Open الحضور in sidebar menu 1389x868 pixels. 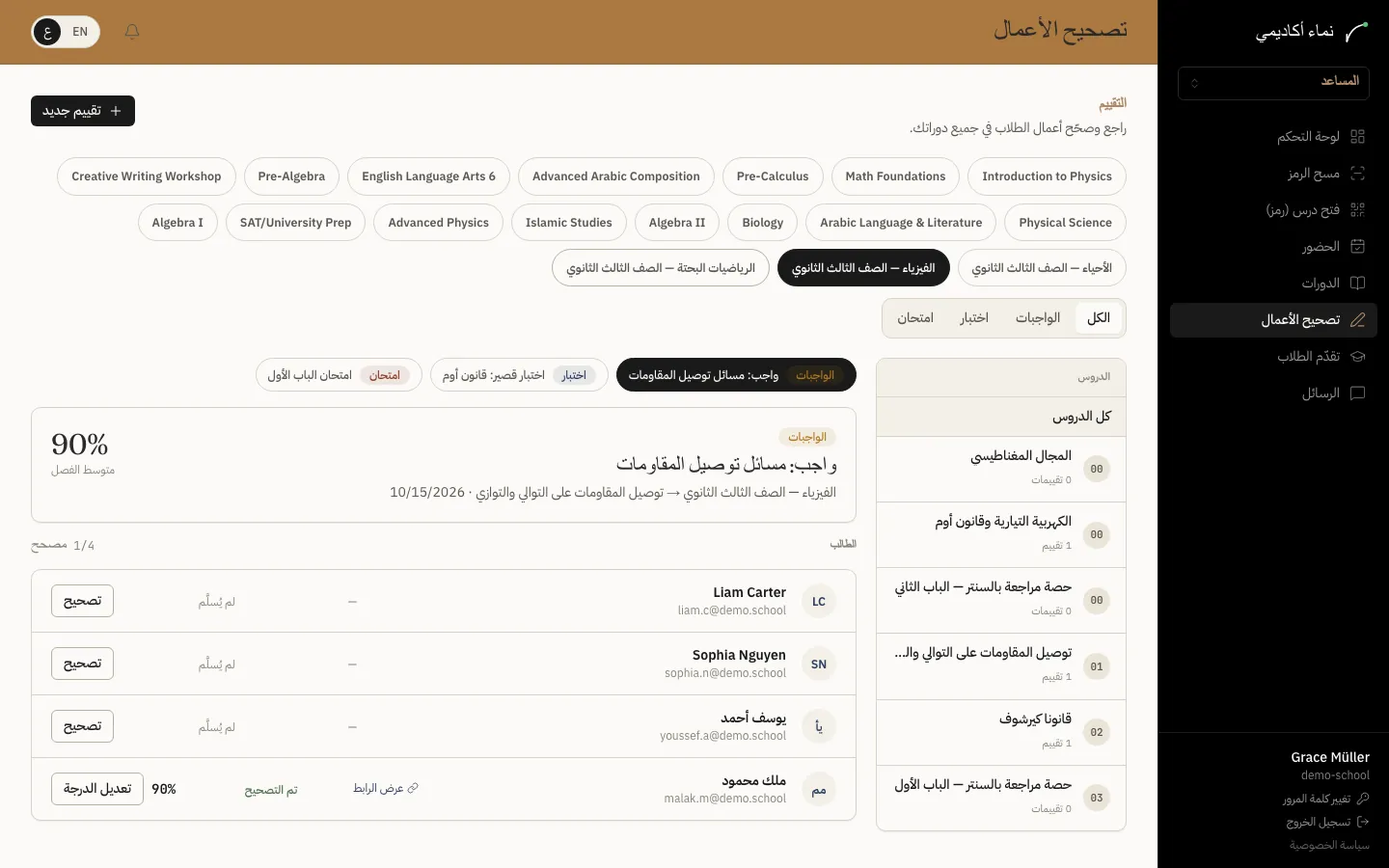point(1273,247)
